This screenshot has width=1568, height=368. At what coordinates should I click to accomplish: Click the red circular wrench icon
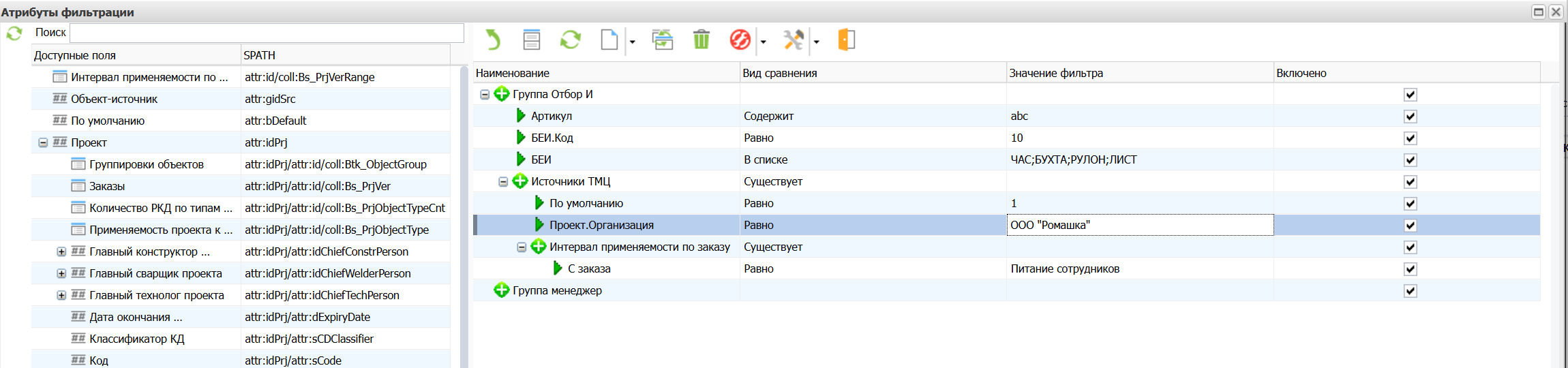tap(740, 40)
